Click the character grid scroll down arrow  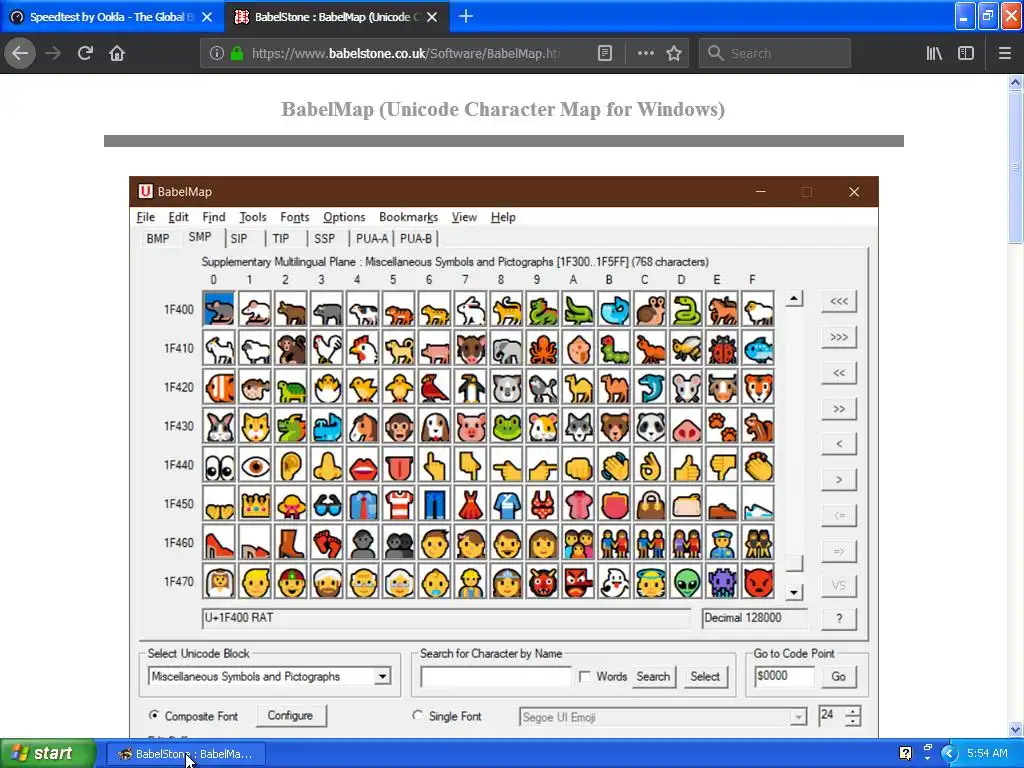pos(793,592)
